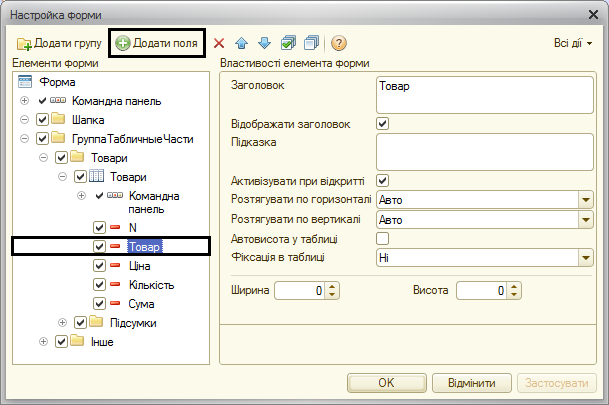
Task: Click the red field icon beside N
Action: [115, 227]
